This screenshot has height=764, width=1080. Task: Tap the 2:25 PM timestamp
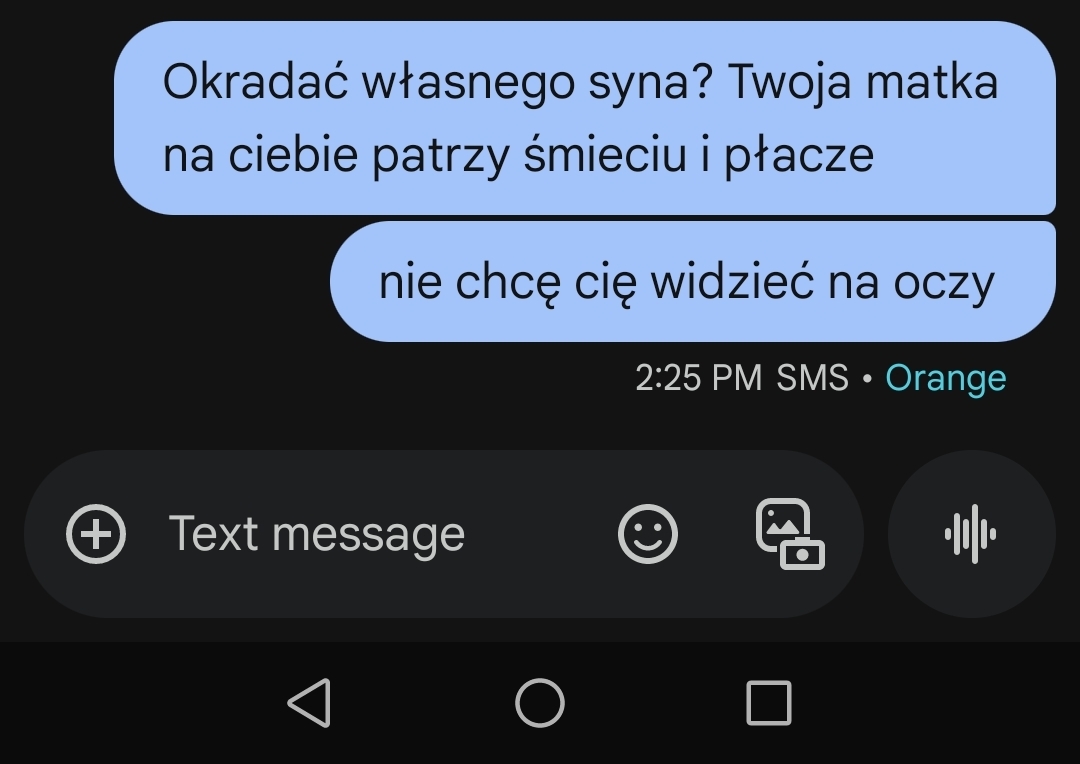point(698,378)
